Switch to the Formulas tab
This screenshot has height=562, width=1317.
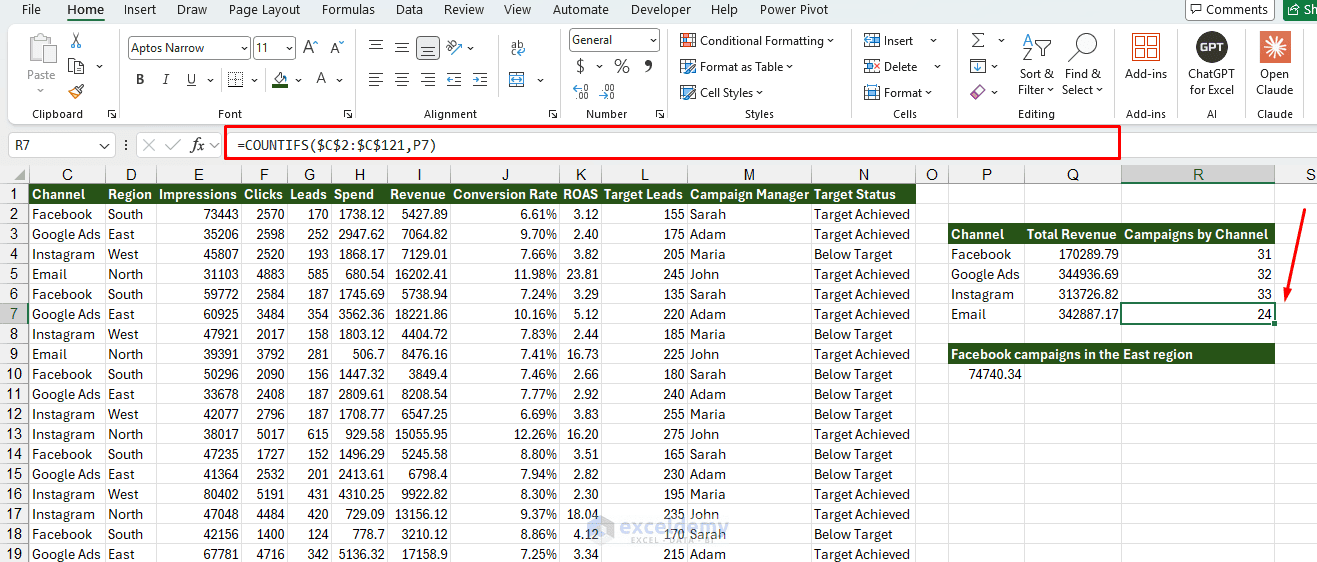click(x=348, y=10)
